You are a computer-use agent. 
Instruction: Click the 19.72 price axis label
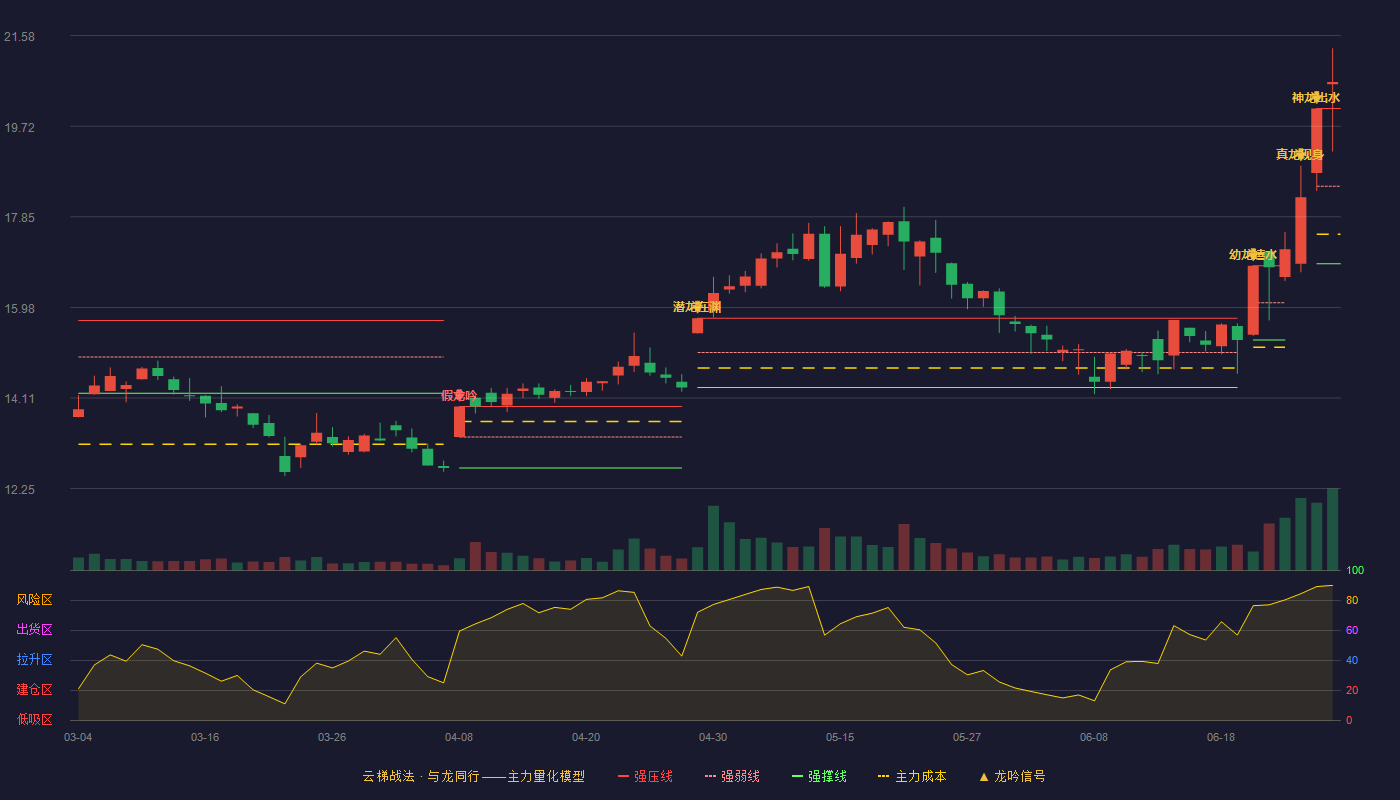[19, 127]
